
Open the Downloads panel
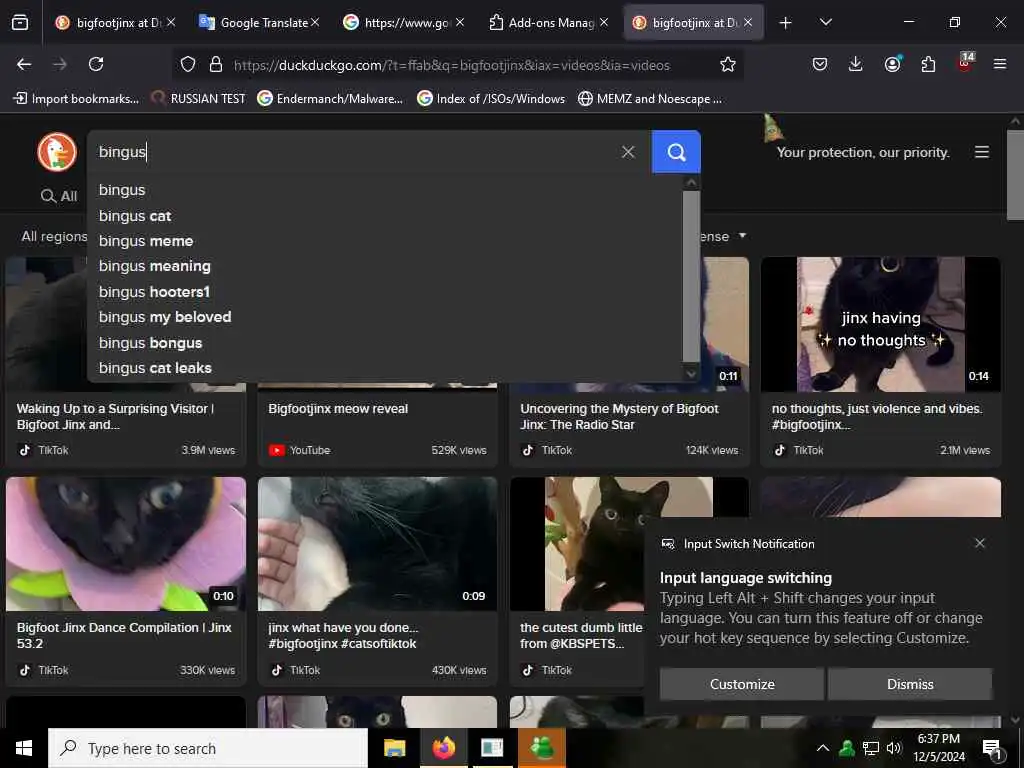click(856, 64)
